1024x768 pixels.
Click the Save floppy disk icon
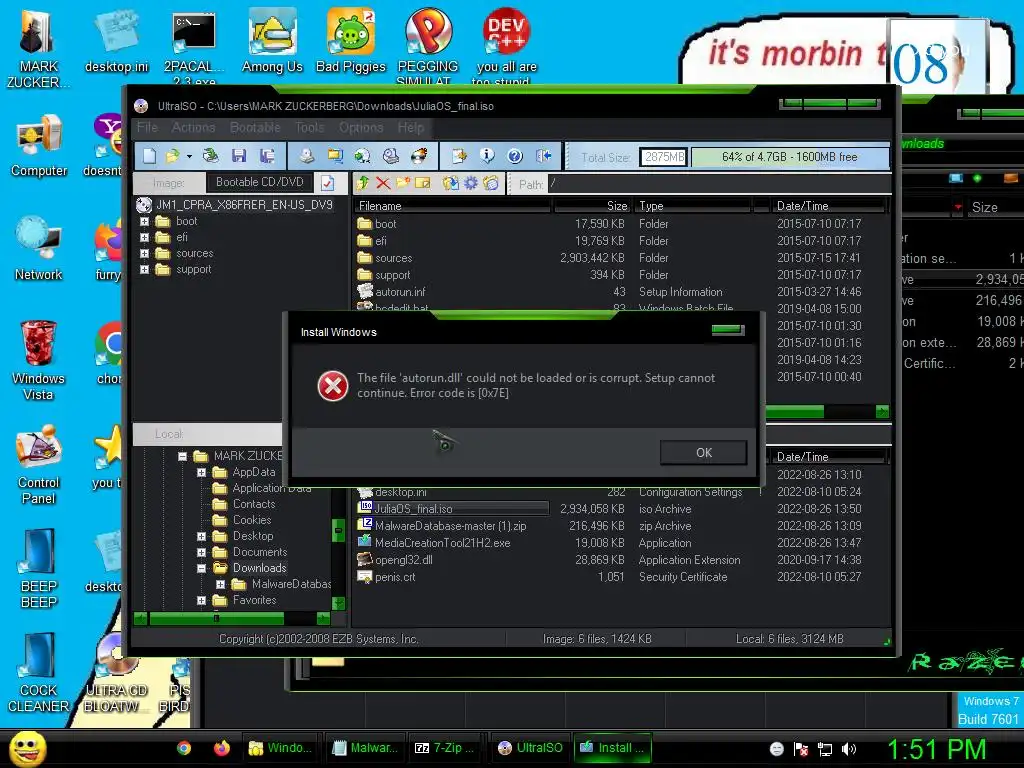[239, 156]
